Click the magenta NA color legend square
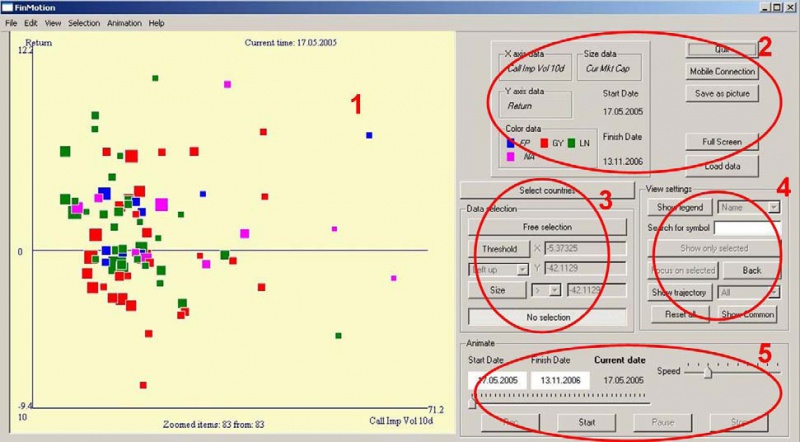Viewport: 800px width, 442px height. tap(510, 157)
